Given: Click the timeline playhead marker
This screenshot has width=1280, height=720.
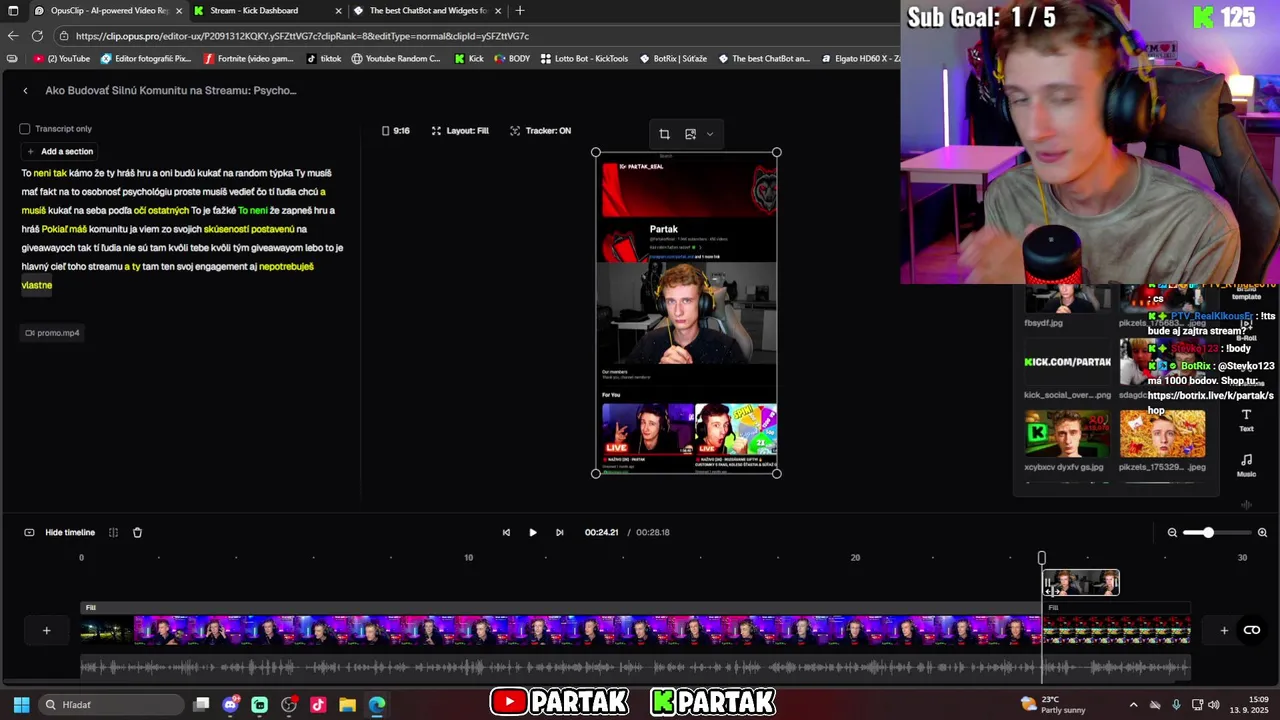Looking at the screenshot, I should pos(1041,558).
